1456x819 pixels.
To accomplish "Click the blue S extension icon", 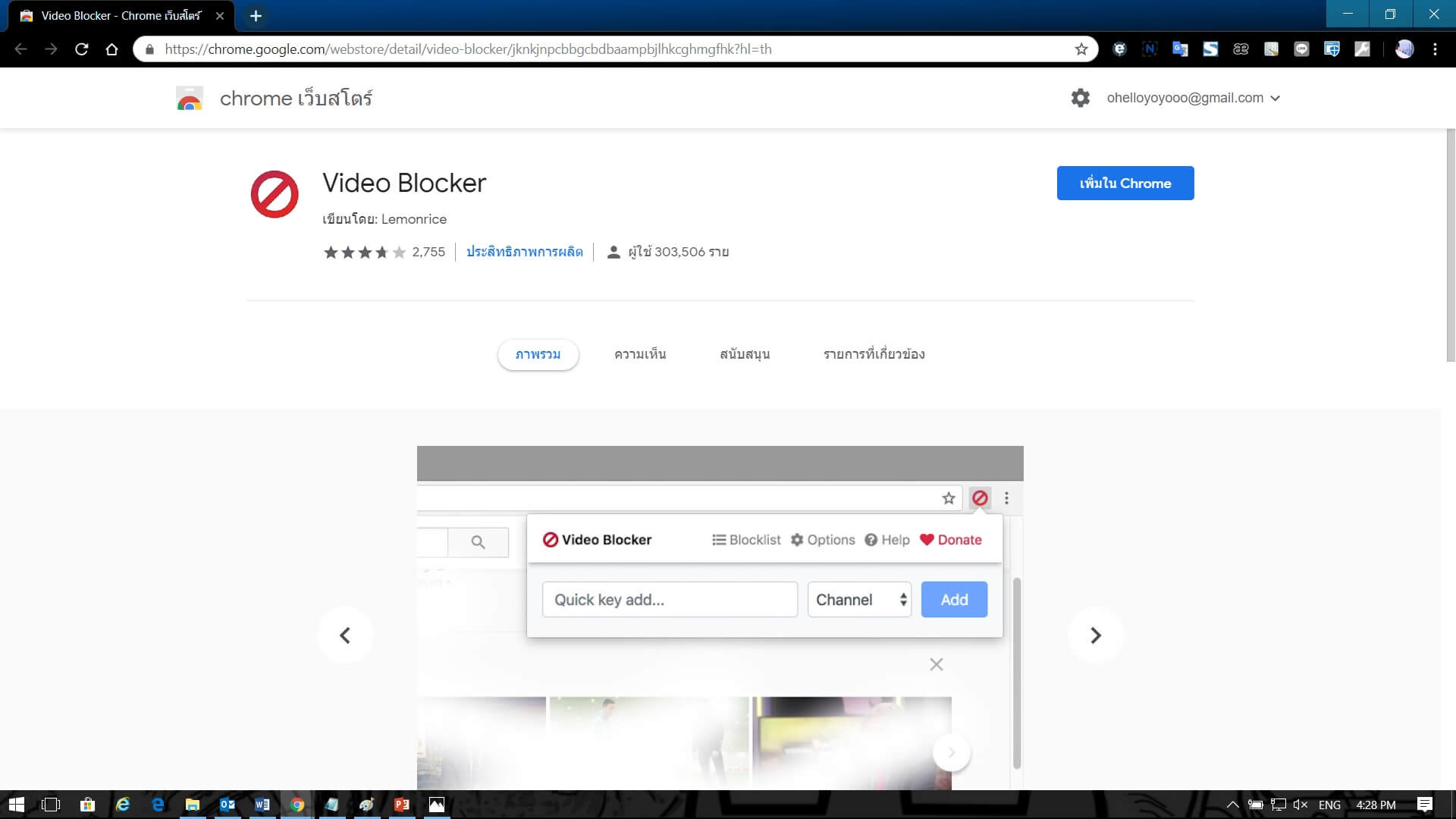I will coord(1210,49).
